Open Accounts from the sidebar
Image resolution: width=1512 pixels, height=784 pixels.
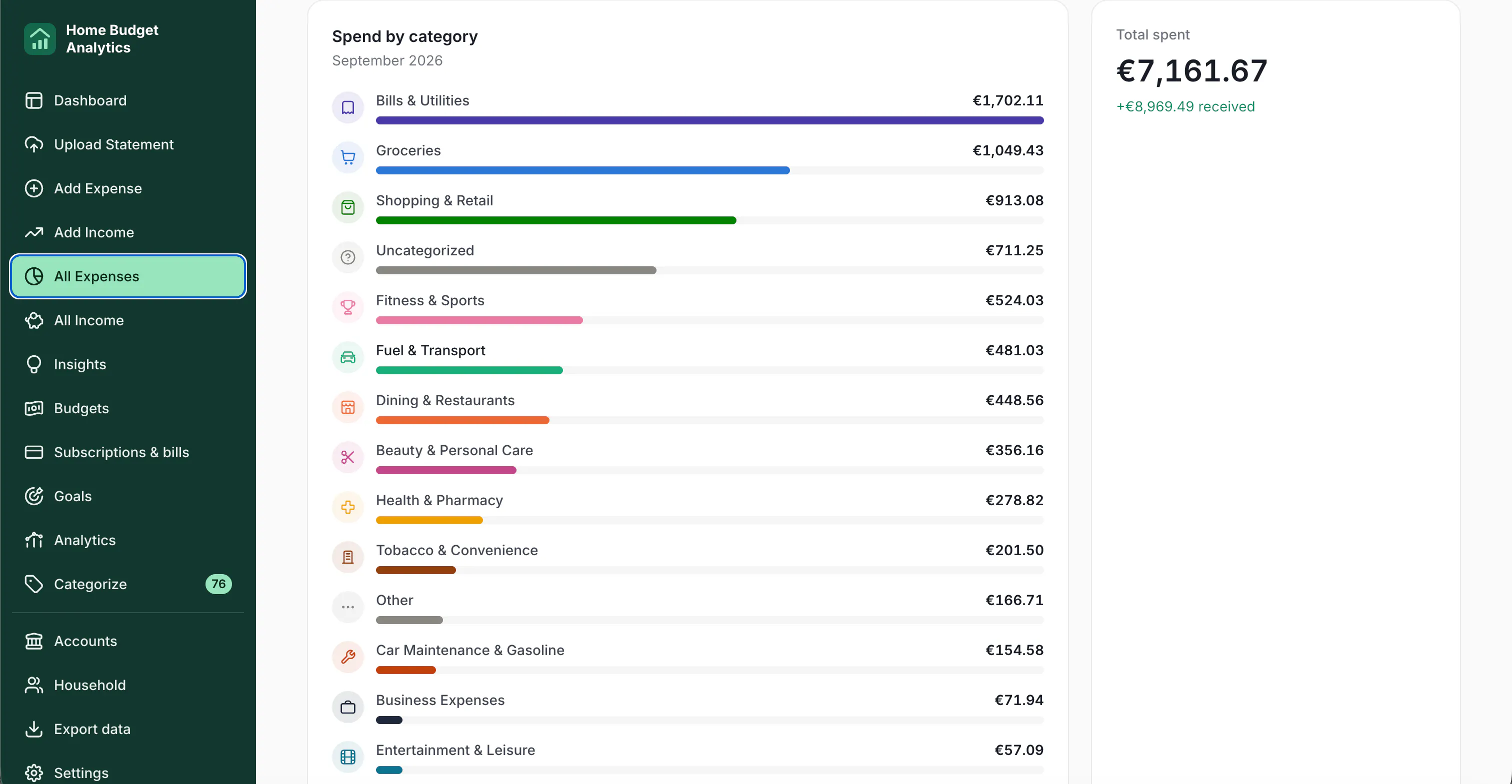point(127,641)
